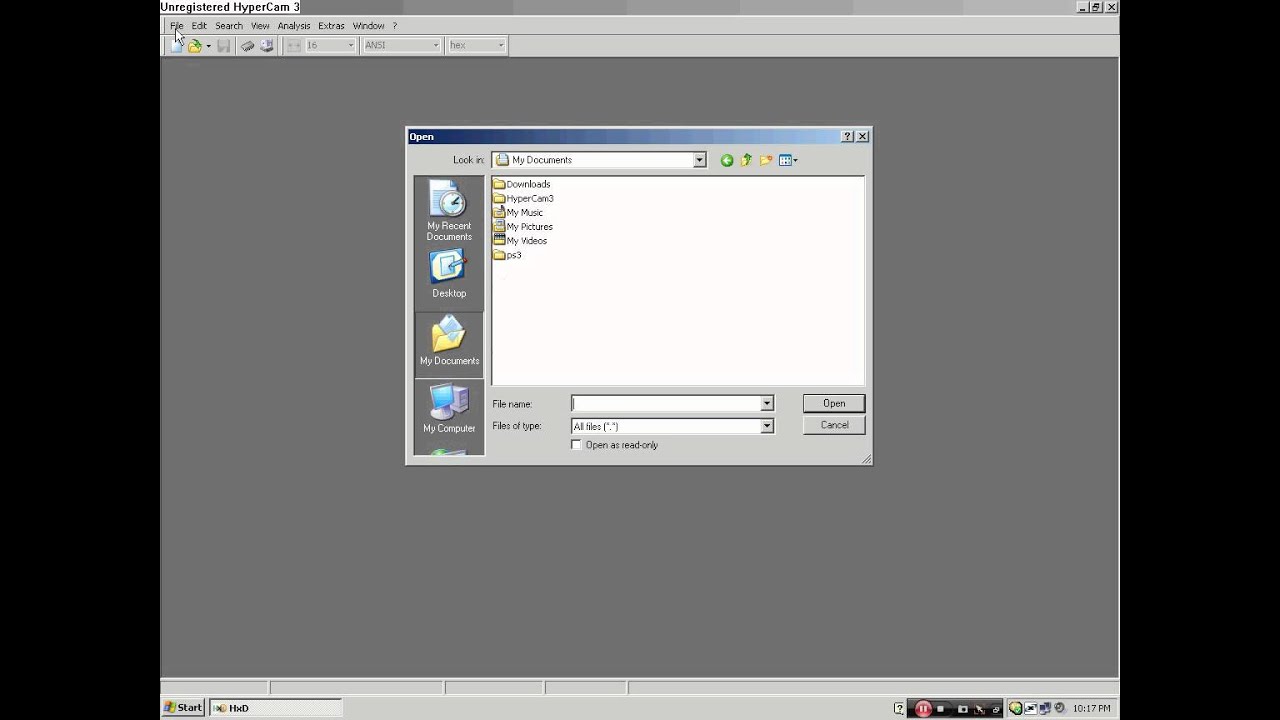Click the Windows Start button
1280x720 pixels.
click(x=183, y=708)
